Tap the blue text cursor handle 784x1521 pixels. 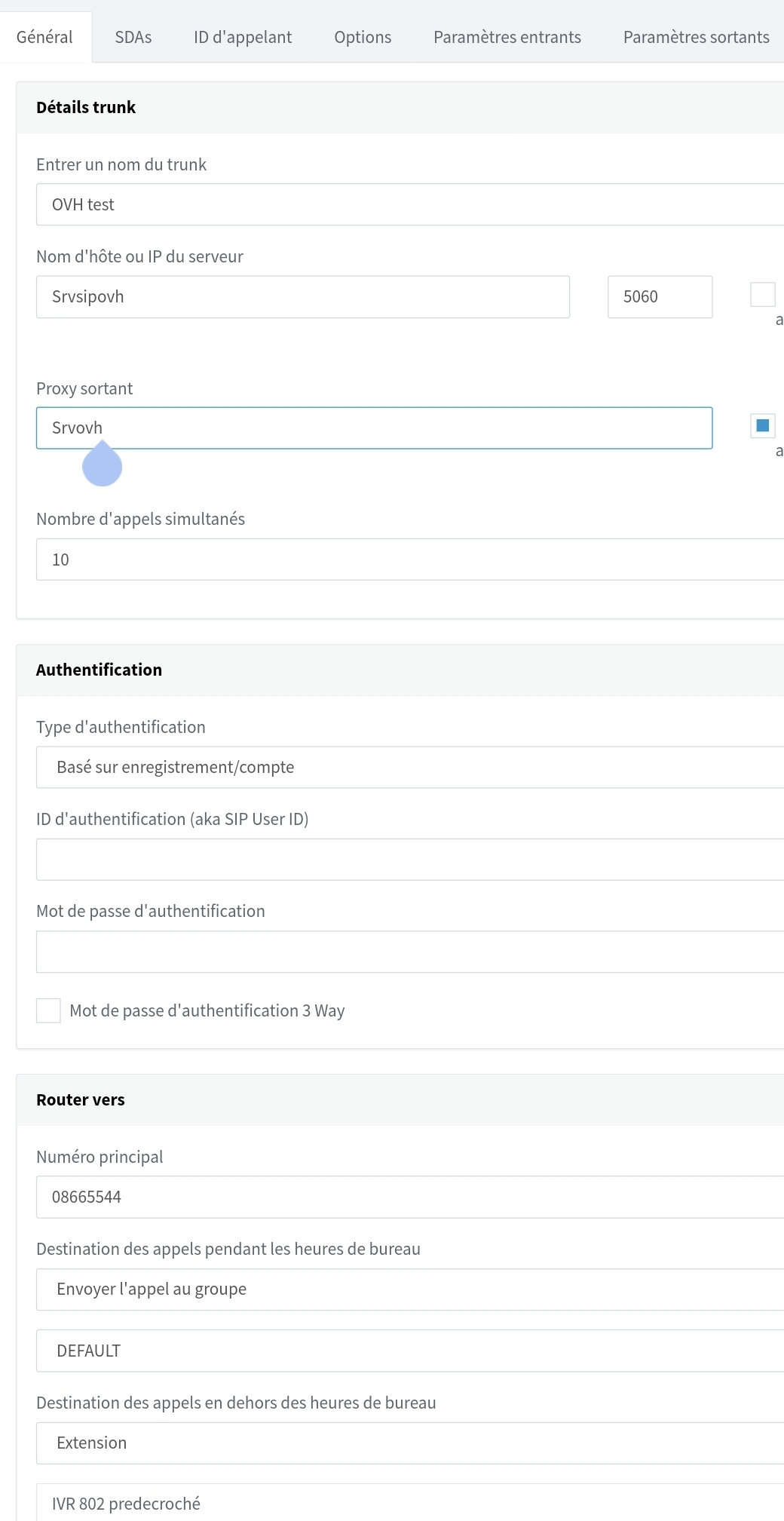click(x=102, y=466)
